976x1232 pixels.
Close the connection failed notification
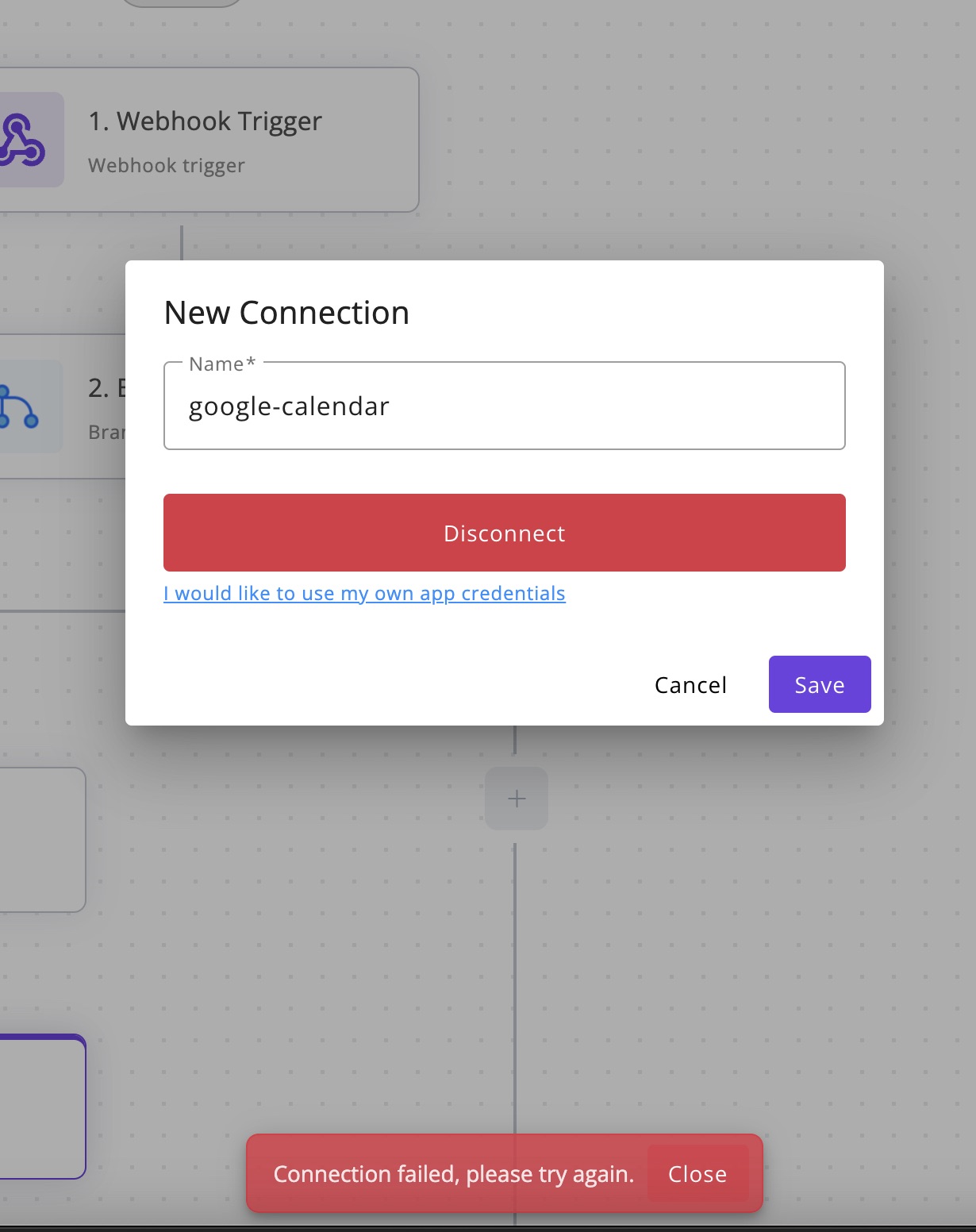[697, 1174]
